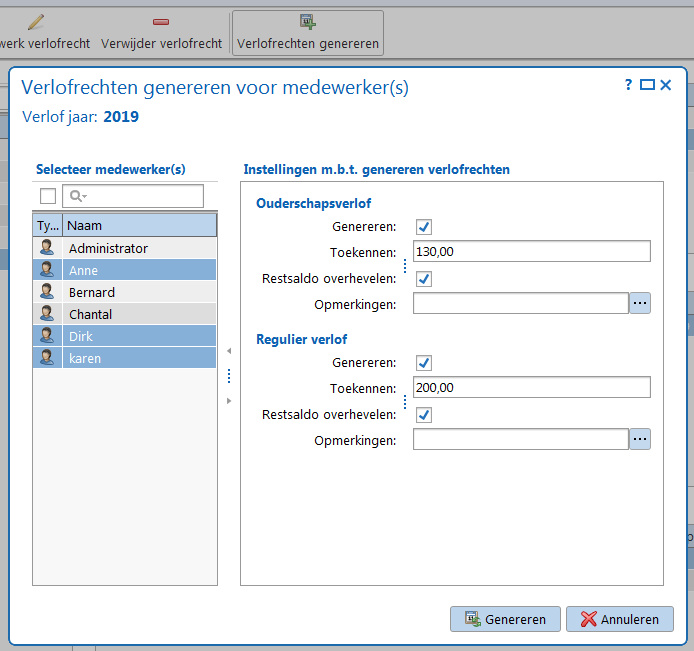Toggle the select-all employees checkbox
This screenshot has height=651, width=694.
pyautogui.click(x=48, y=196)
